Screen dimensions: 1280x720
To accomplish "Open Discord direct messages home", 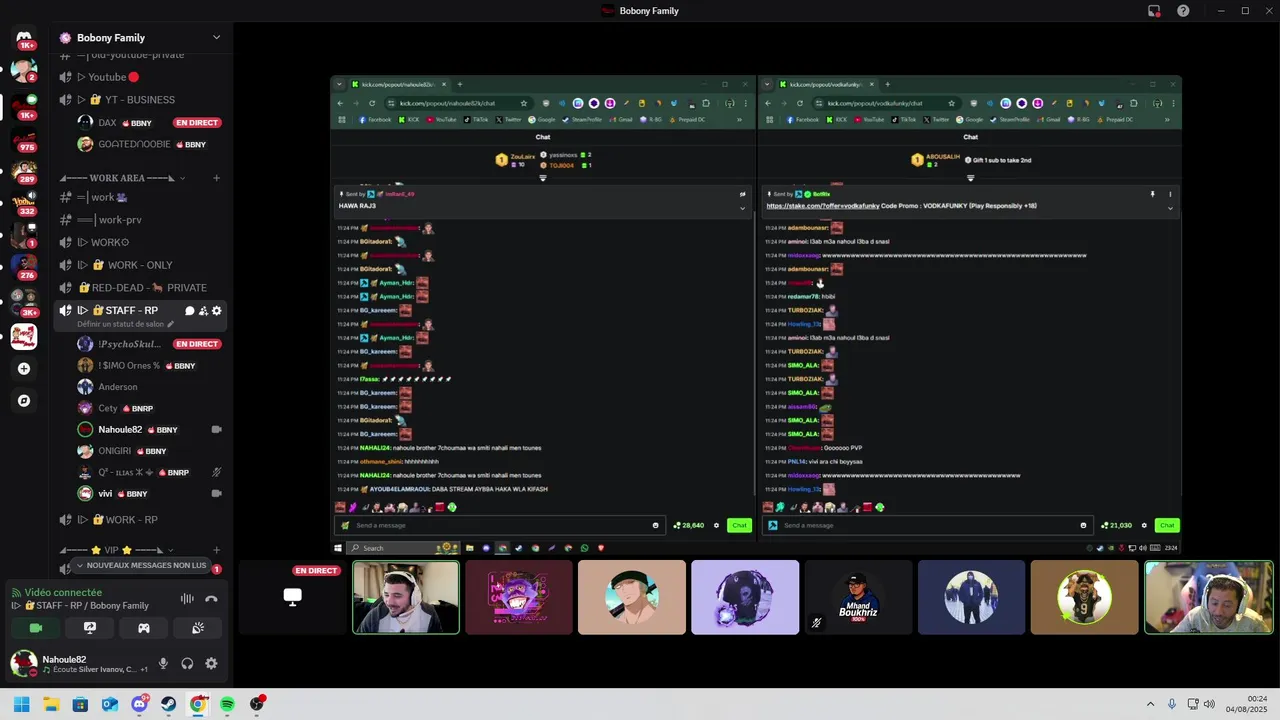I will point(24,37).
